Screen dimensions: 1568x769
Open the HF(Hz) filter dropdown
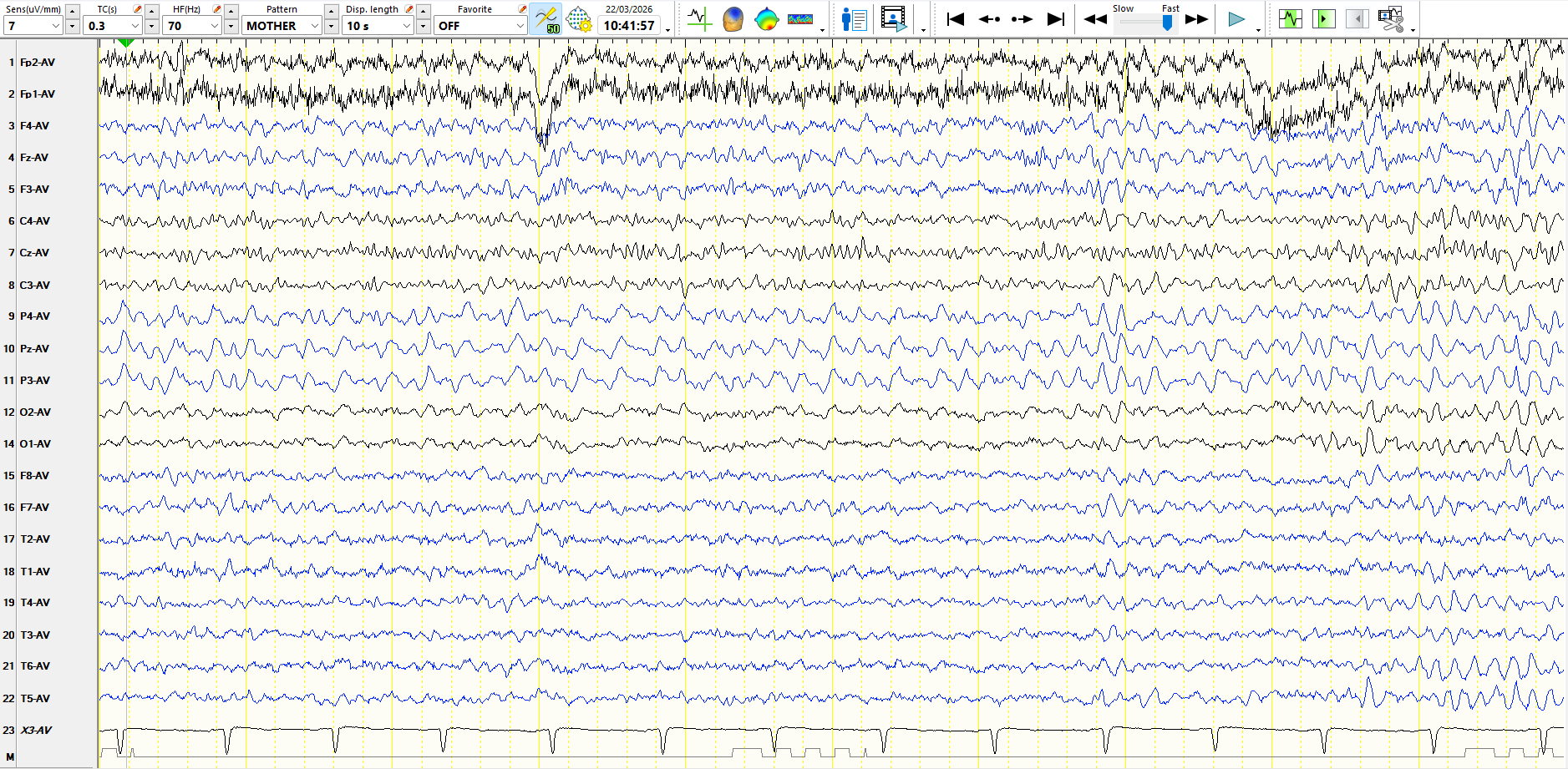coord(193,26)
